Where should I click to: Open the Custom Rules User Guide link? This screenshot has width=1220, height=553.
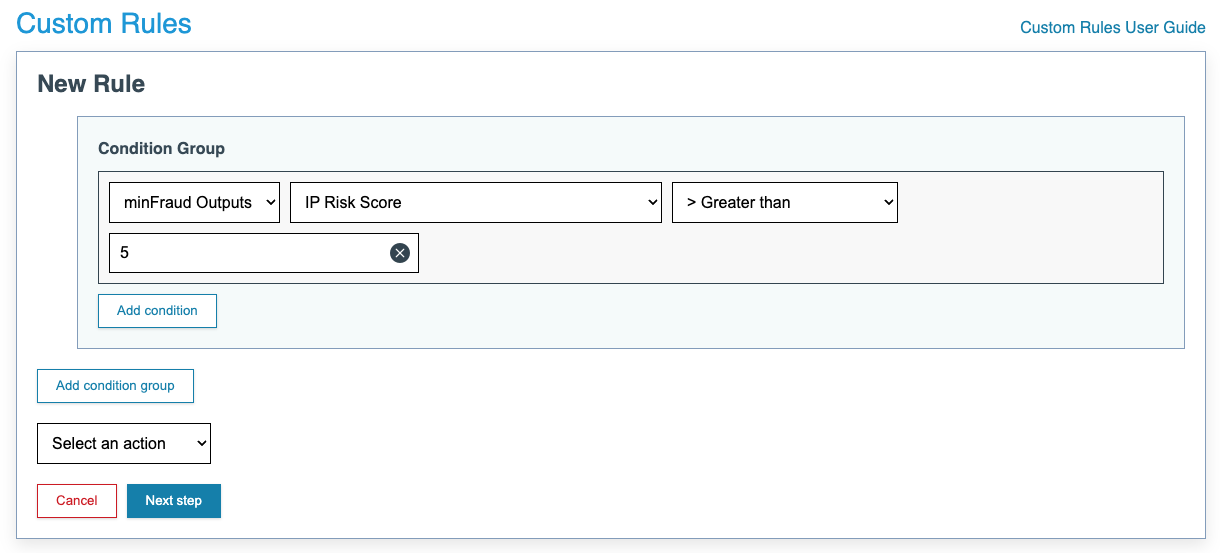pos(1112,27)
